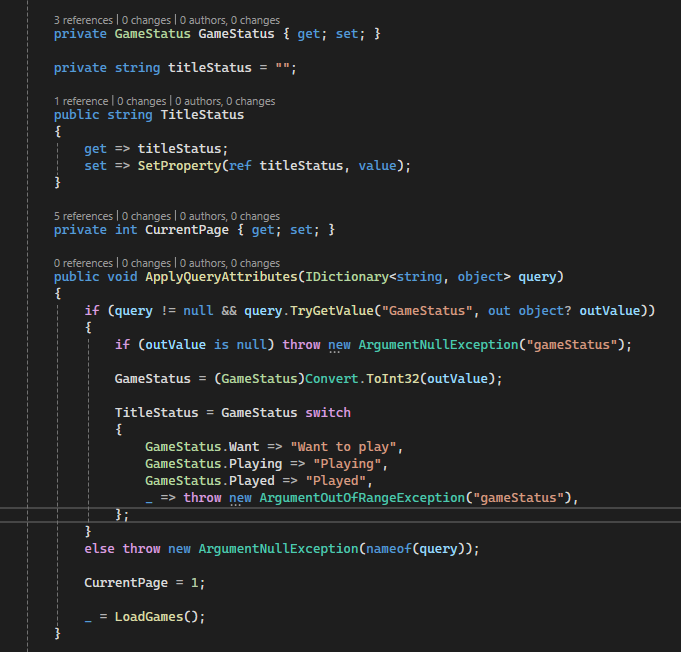Click TitleStatus name in public string declaration
The width and height of the screenshot is (681, 652).
pyautogui.click(x=202, y=115)
